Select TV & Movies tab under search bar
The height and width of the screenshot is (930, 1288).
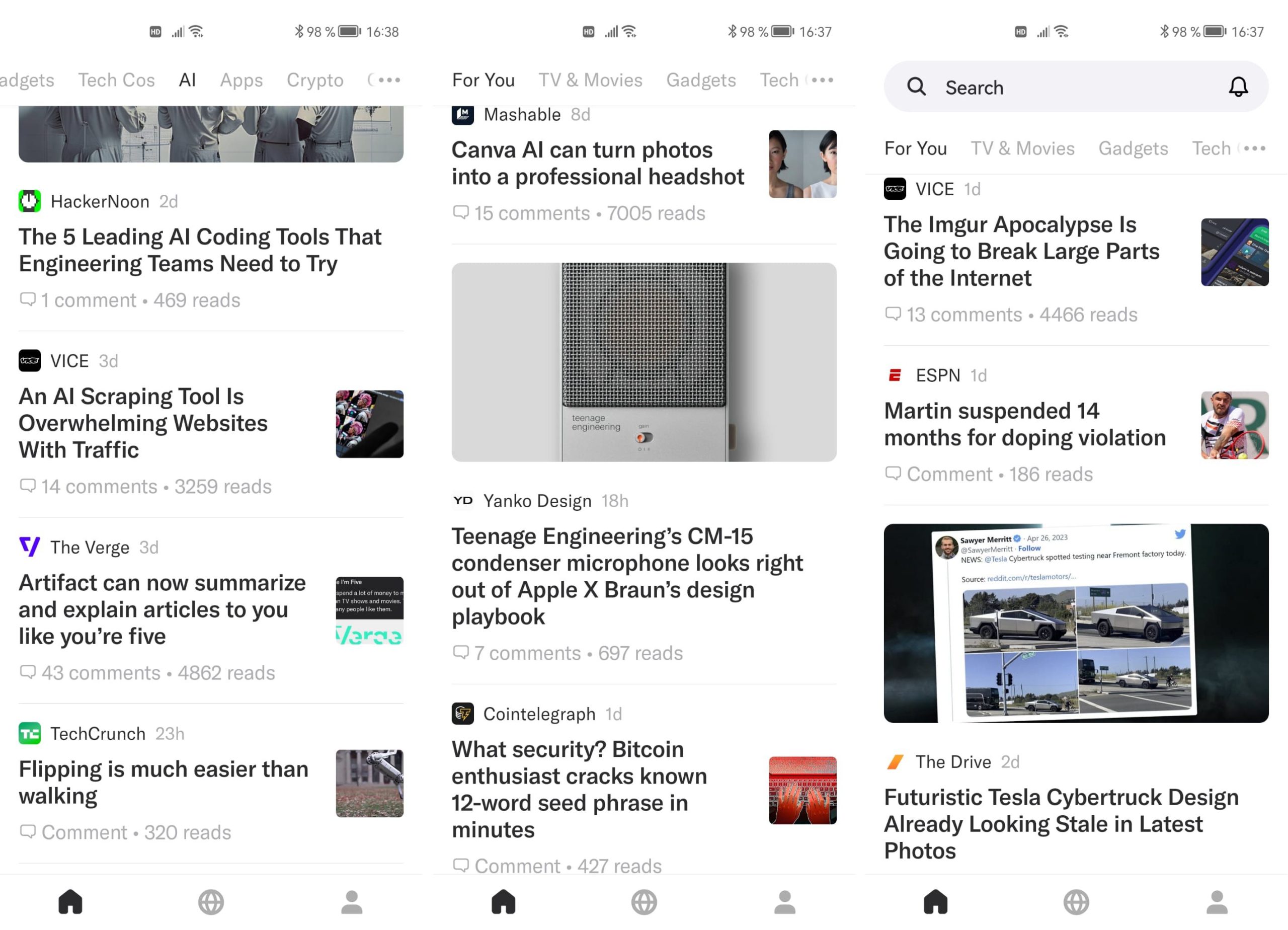(x=1022, y=148)
